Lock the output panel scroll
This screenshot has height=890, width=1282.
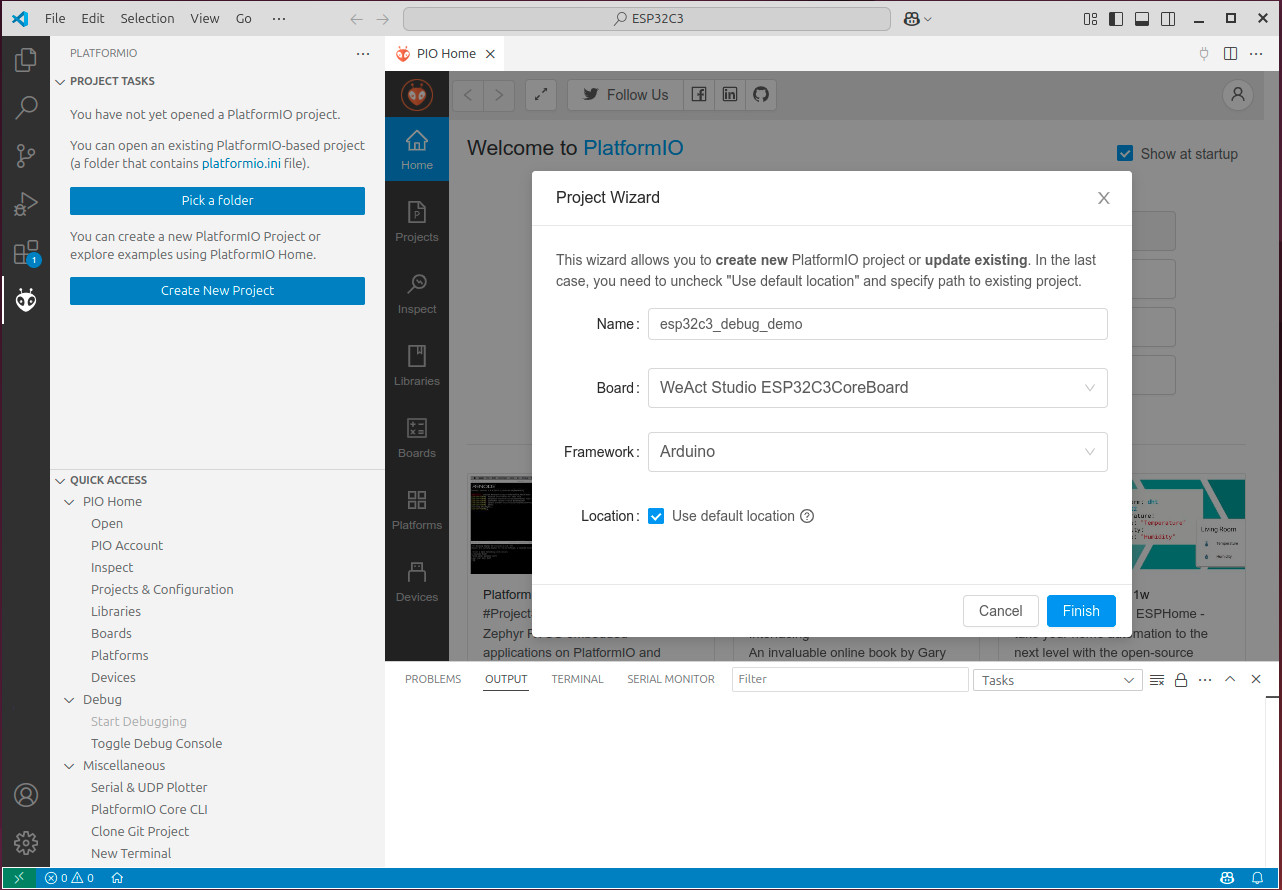pos(1181,680)
